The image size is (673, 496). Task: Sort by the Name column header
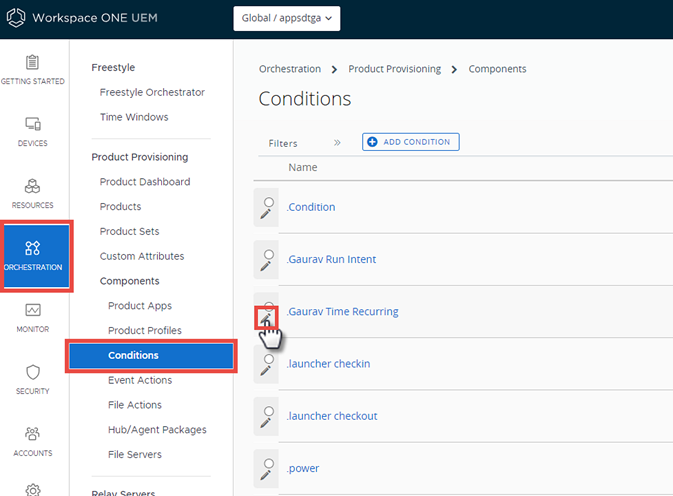[x=303, y=167]
